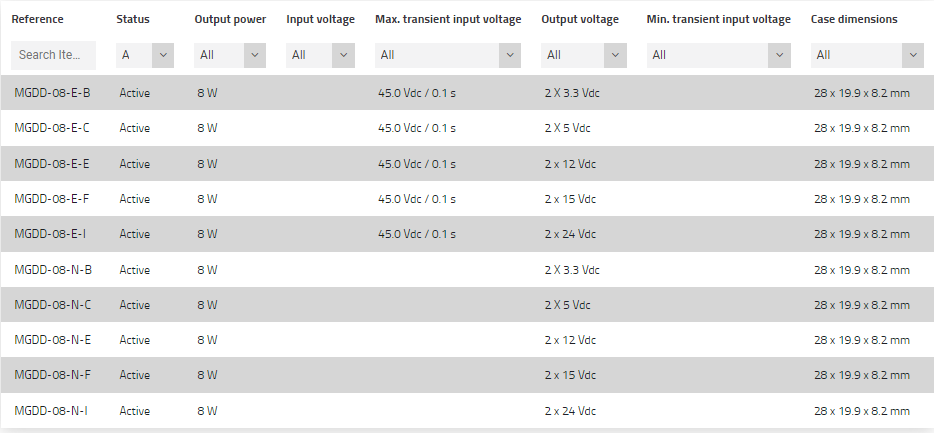This screenshot has height=433, width=934.
Task: Click the Reference search input field
Action: tap(53, 55)
